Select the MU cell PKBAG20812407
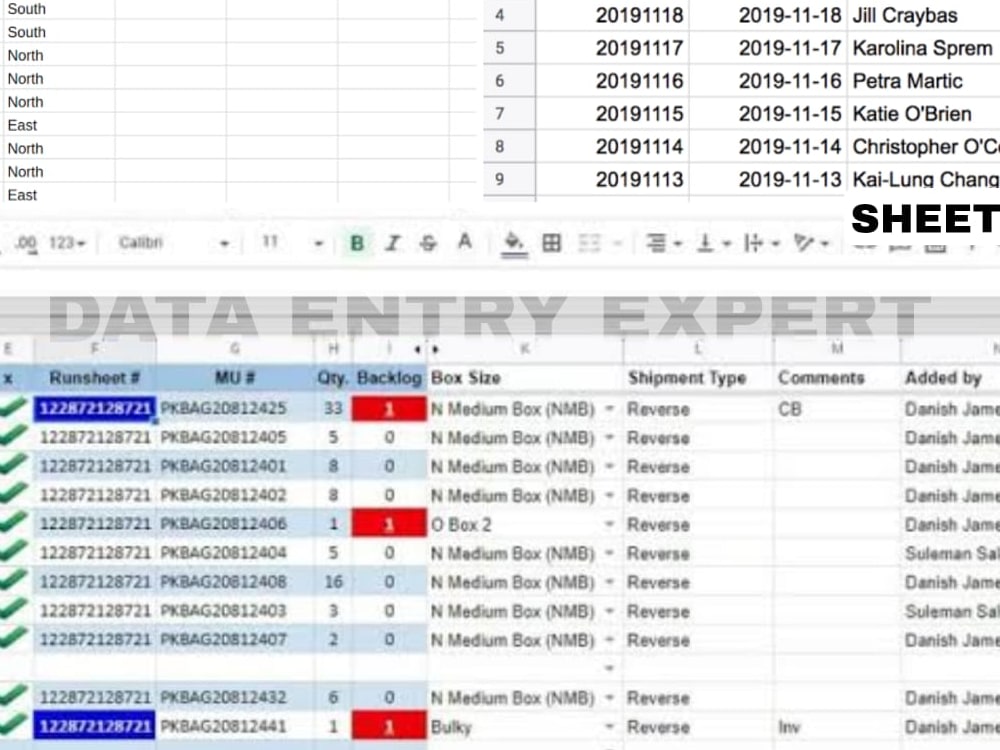 235,640
